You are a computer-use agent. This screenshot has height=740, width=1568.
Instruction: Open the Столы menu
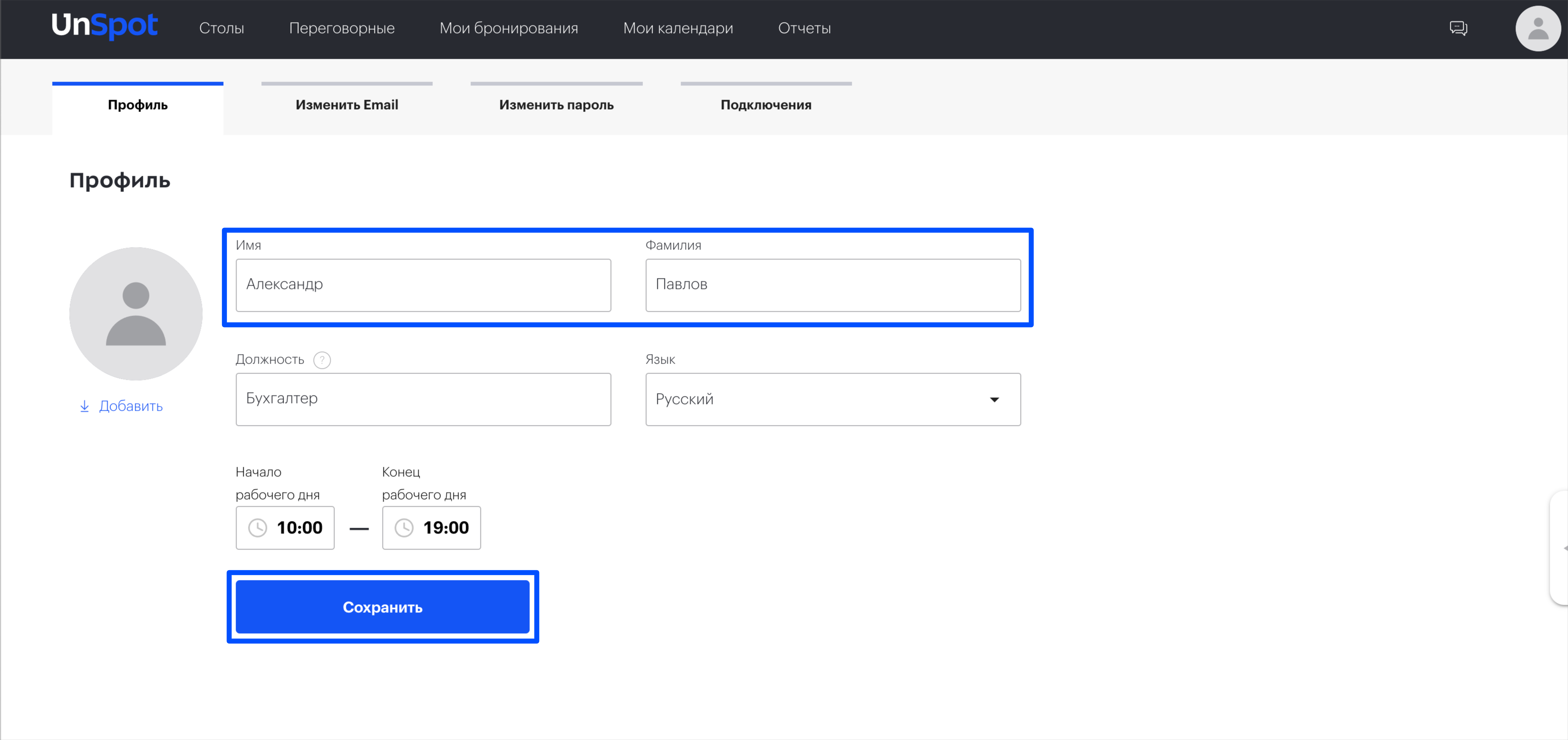(222, 28)
